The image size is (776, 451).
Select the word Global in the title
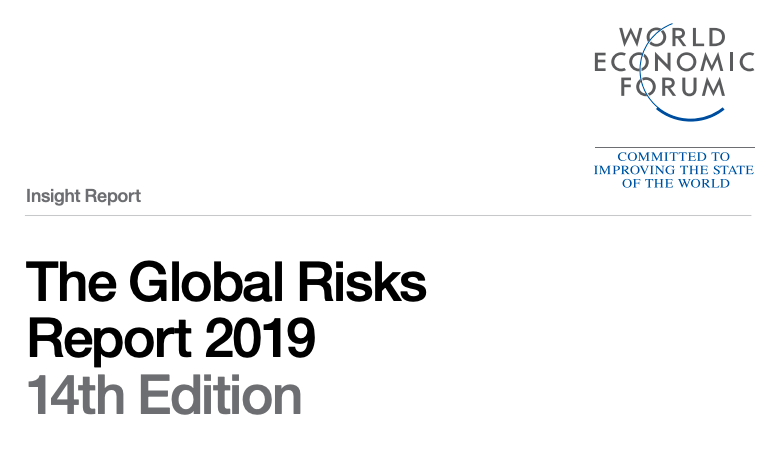point(206,282)
